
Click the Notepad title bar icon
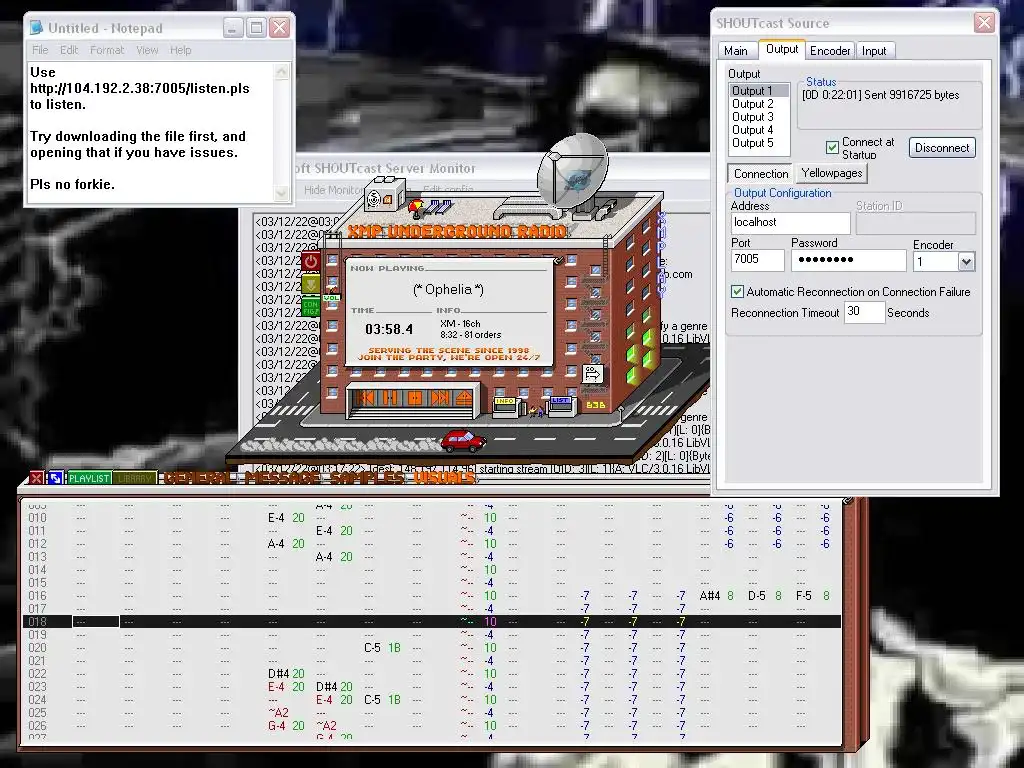point(37,27)
